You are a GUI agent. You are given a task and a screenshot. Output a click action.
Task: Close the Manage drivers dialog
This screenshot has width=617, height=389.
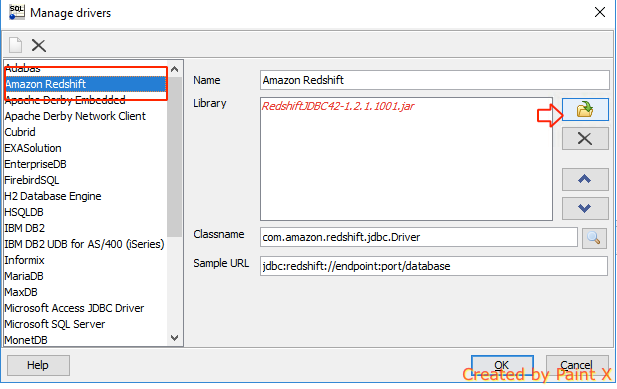click(x=600, y=12)
